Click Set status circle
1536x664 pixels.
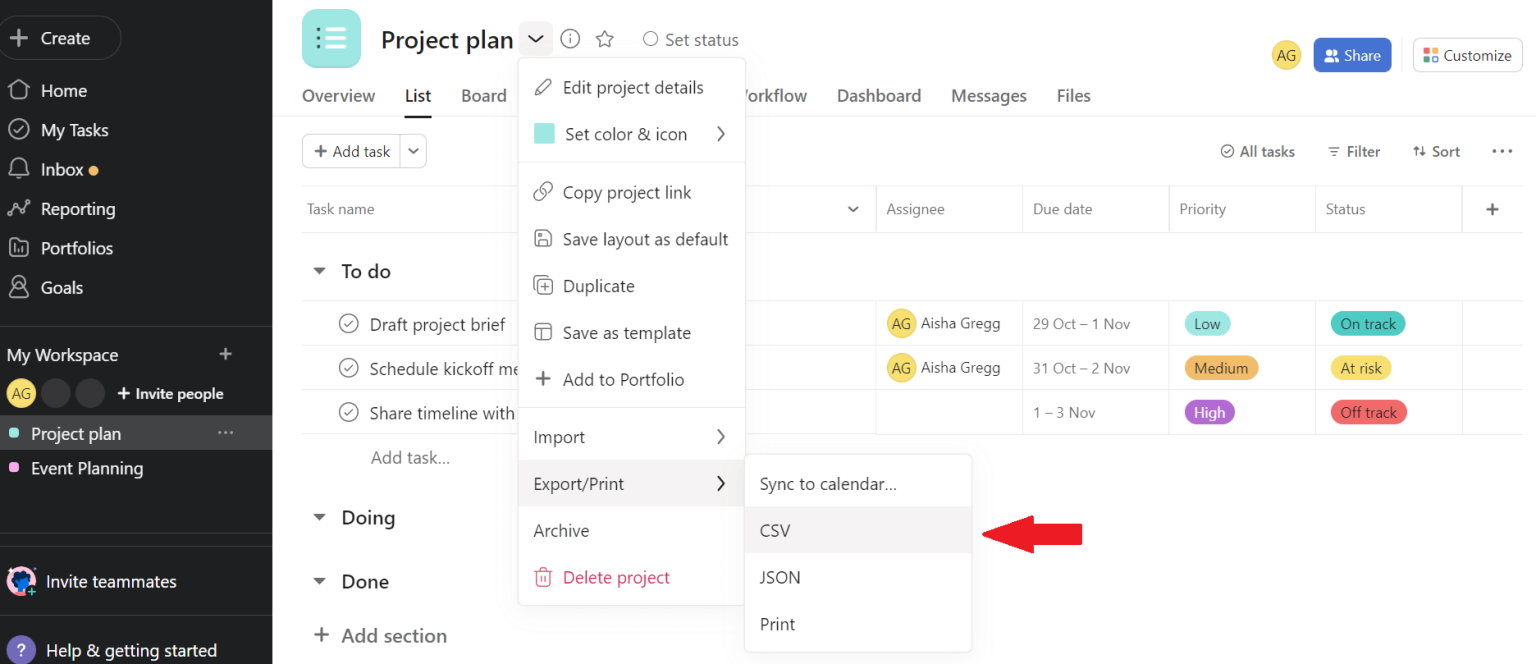(x=650, y=39)
